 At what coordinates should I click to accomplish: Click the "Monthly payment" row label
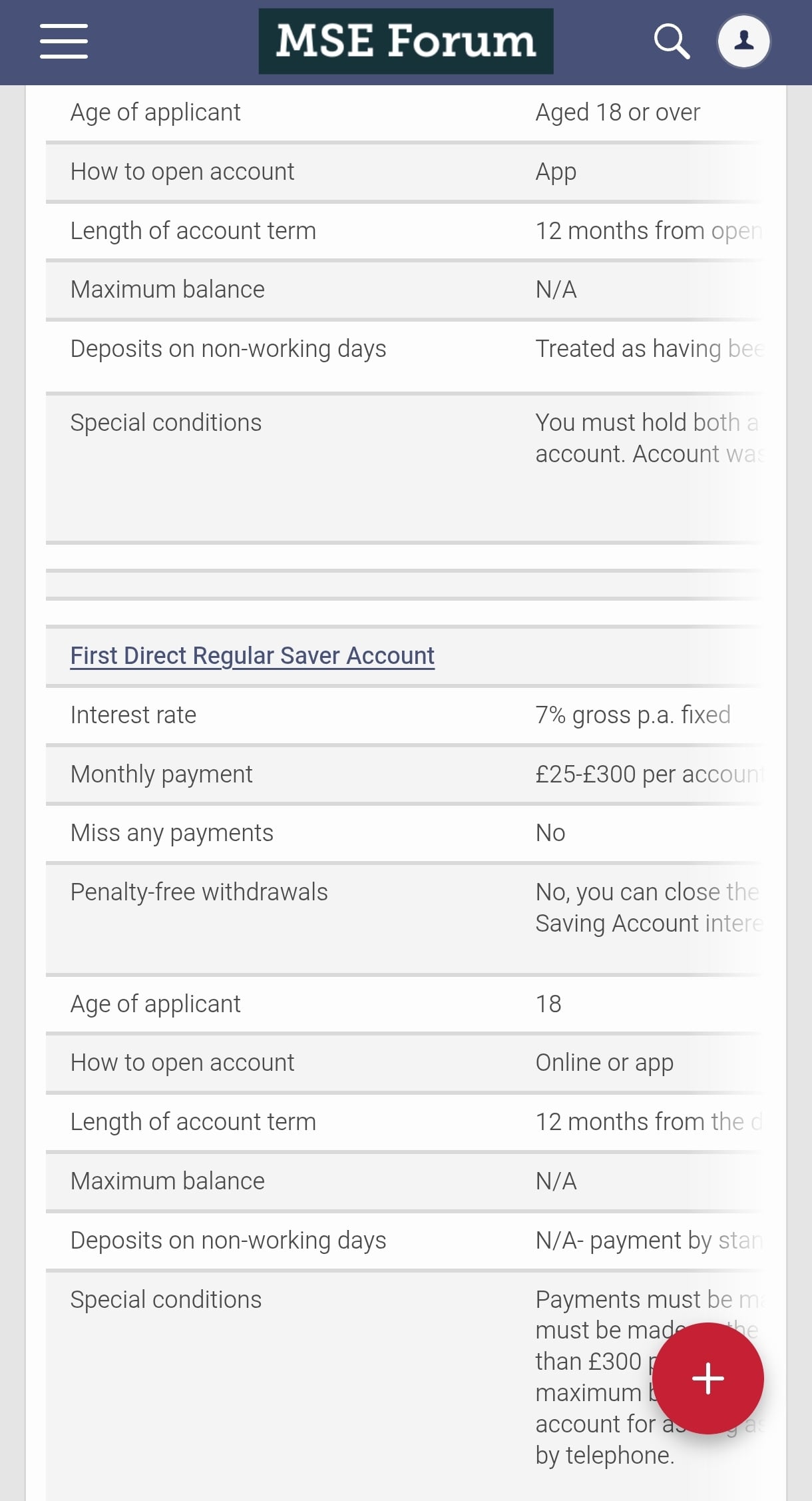pos(161,774)
